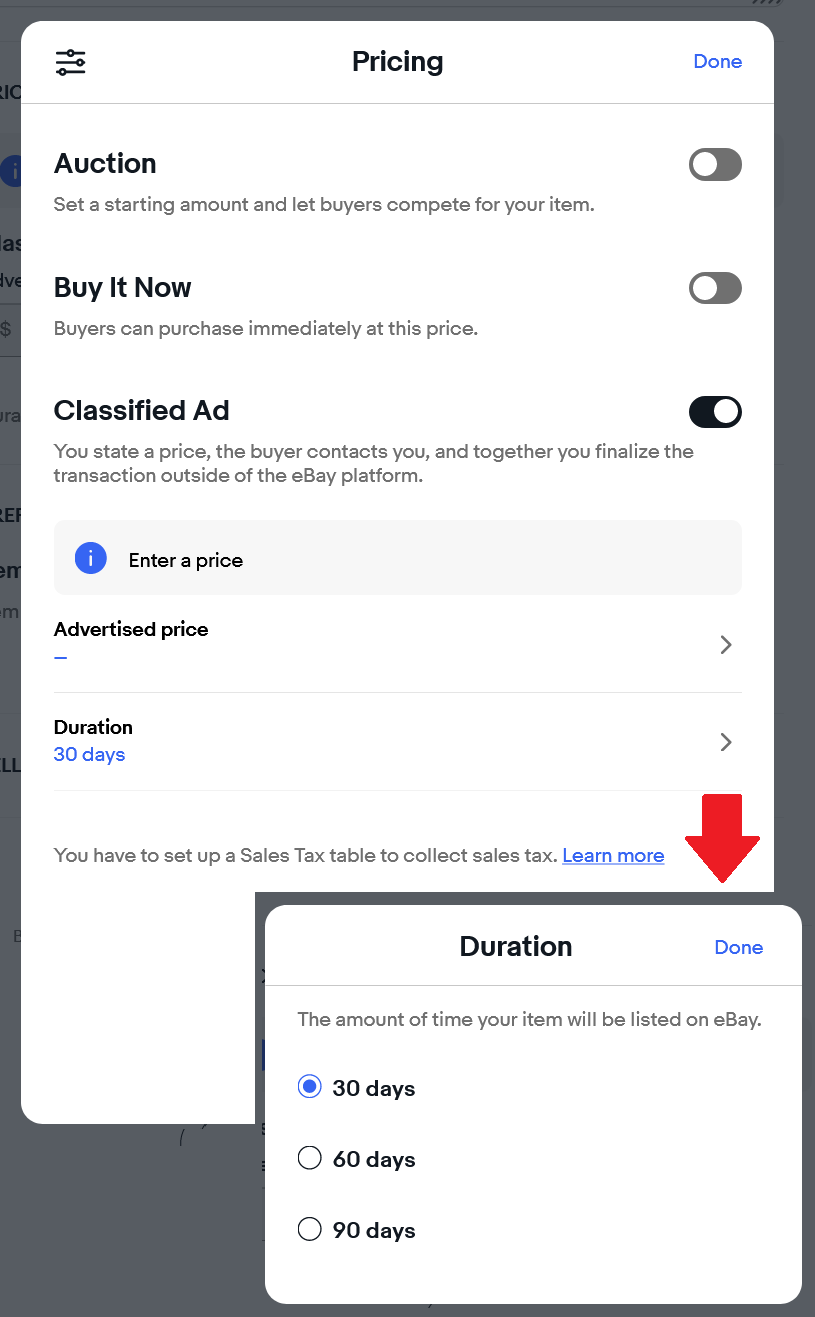815x1317 pixels.
Task: Open the Duration row chevron arrow
Action: [726, 742]
